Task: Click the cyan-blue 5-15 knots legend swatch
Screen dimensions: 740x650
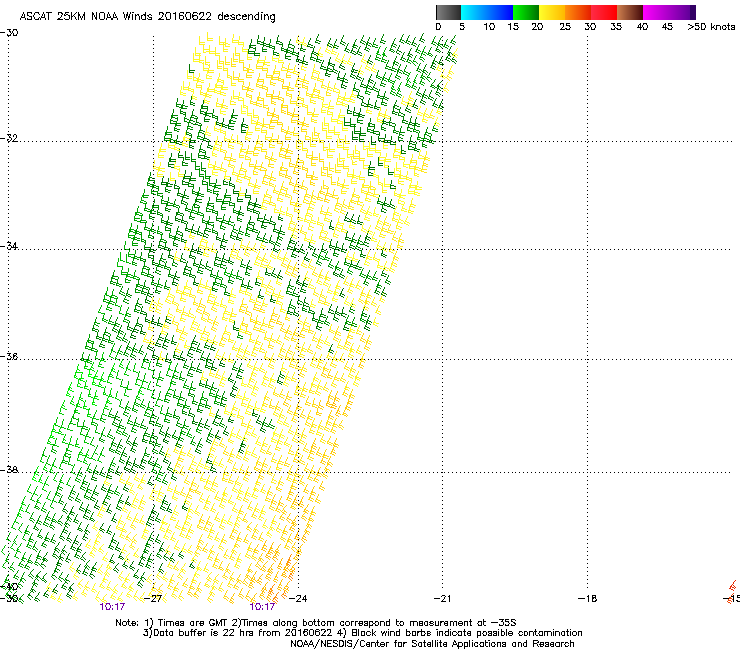Action: (487, 12)
